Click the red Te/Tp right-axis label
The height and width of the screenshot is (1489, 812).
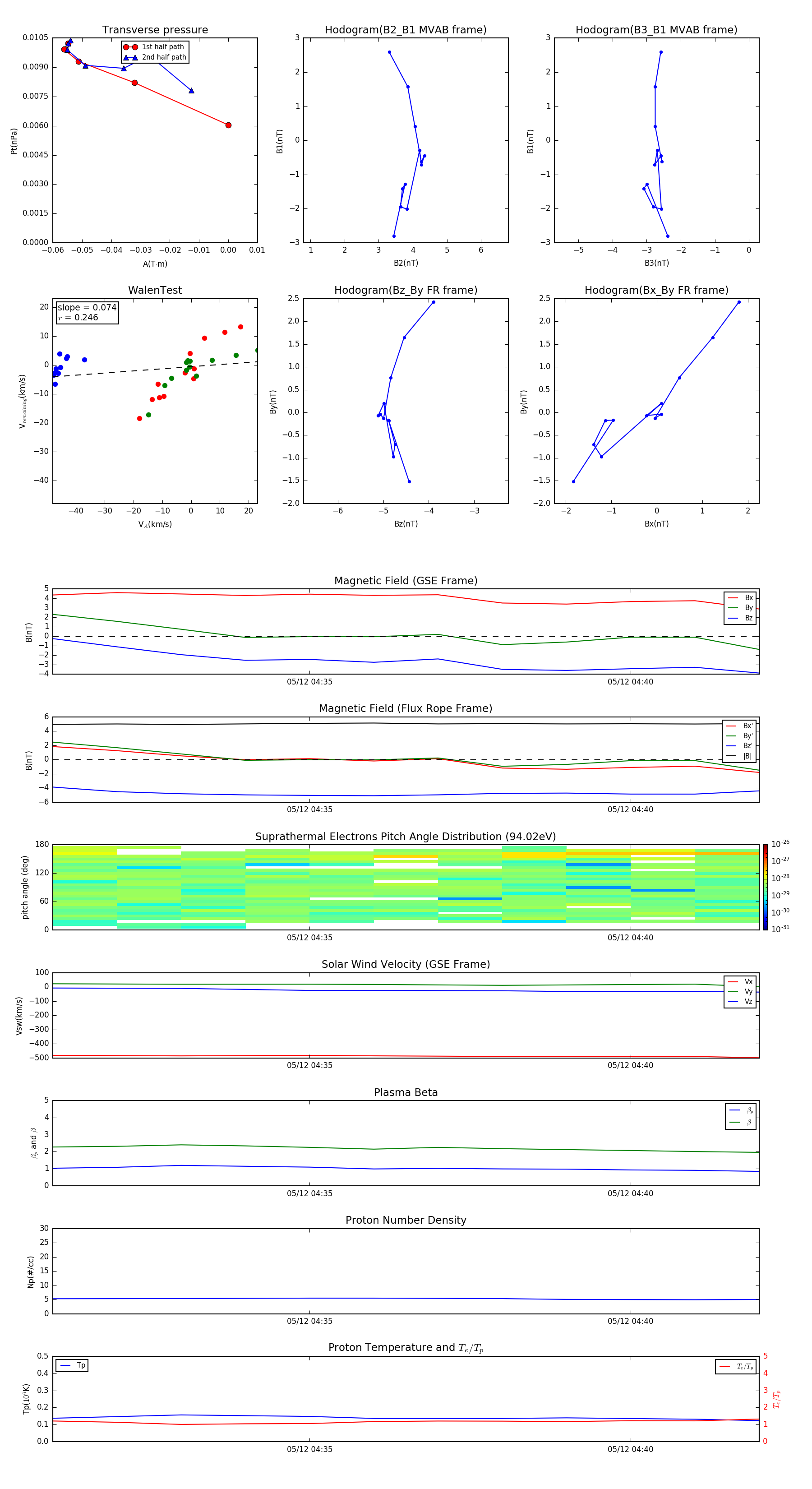pos(776,1399)
